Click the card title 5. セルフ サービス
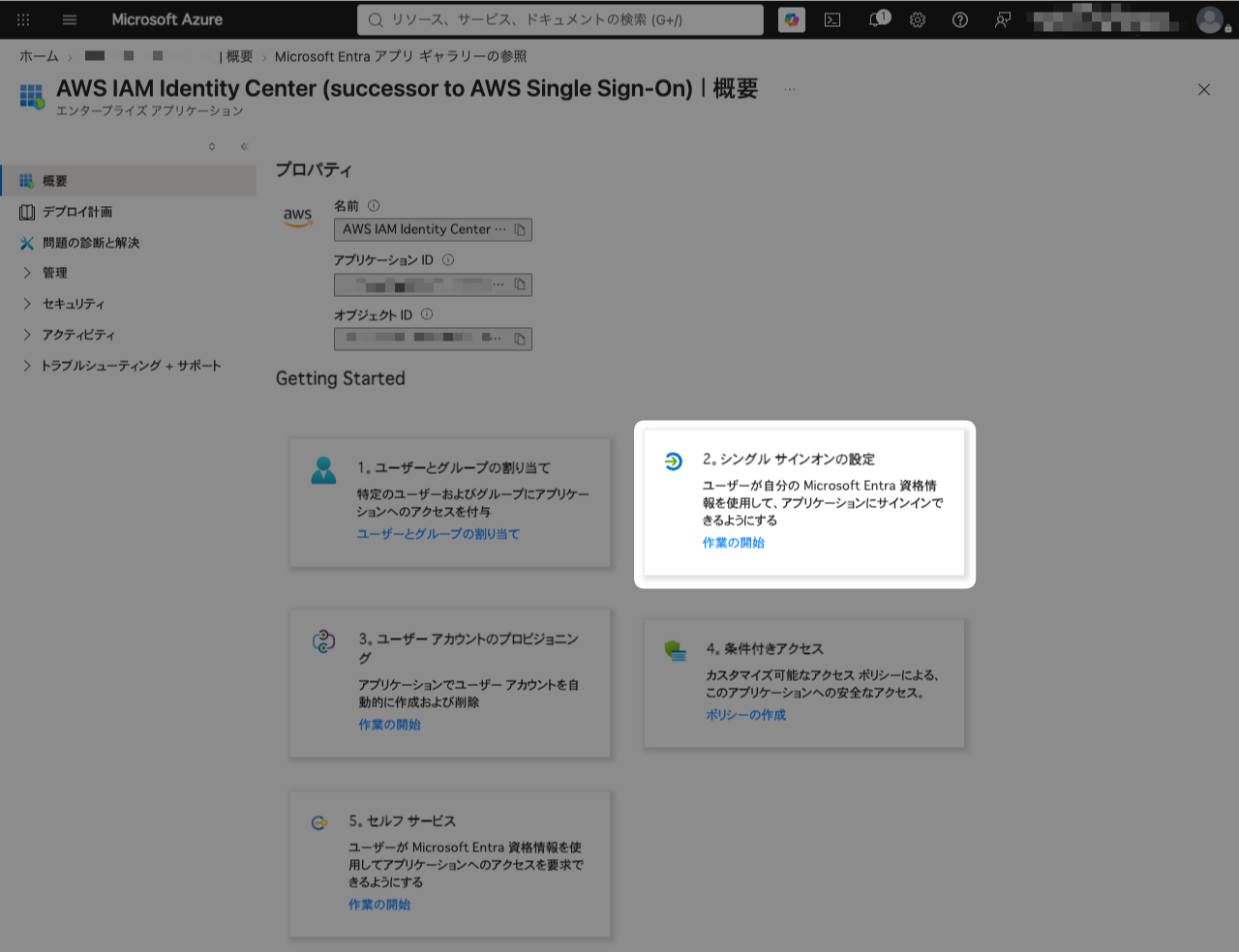Image resolution: width=1239 pixels, height=952 pixels. click(402, 821)
